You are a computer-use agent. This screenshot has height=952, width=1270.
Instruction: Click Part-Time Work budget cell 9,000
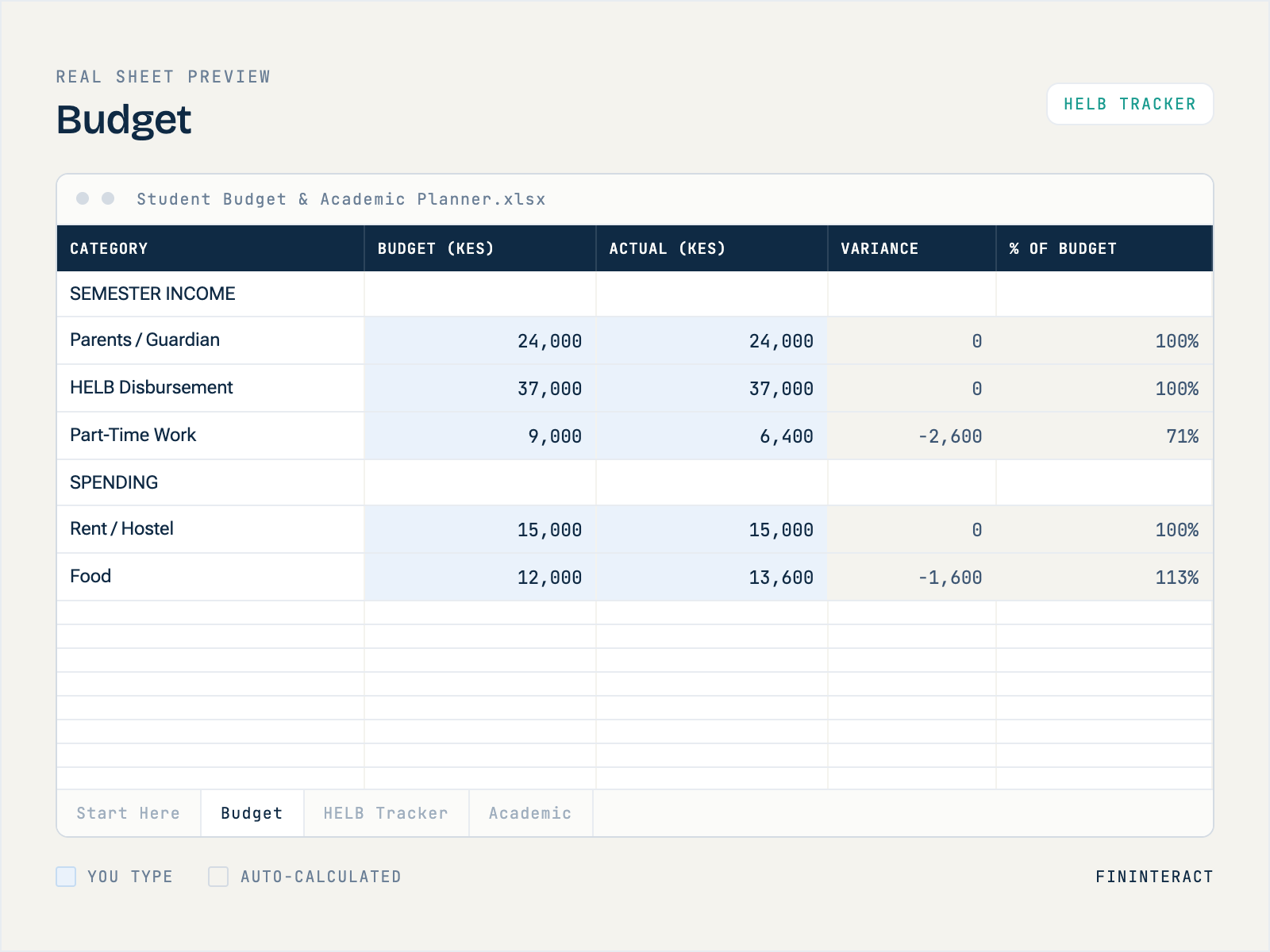(x=480, y=436)
